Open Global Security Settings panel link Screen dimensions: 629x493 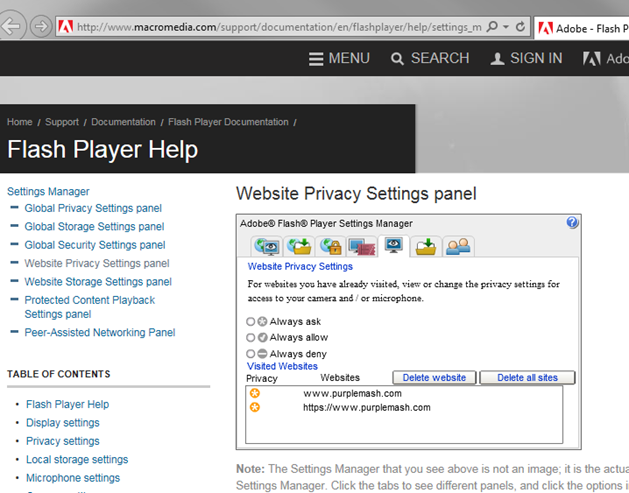click(95, 245)
